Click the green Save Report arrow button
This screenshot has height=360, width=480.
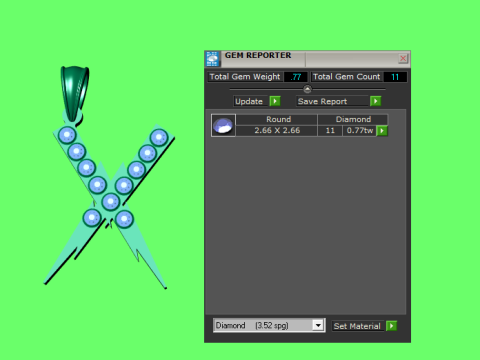click(376, 101)
